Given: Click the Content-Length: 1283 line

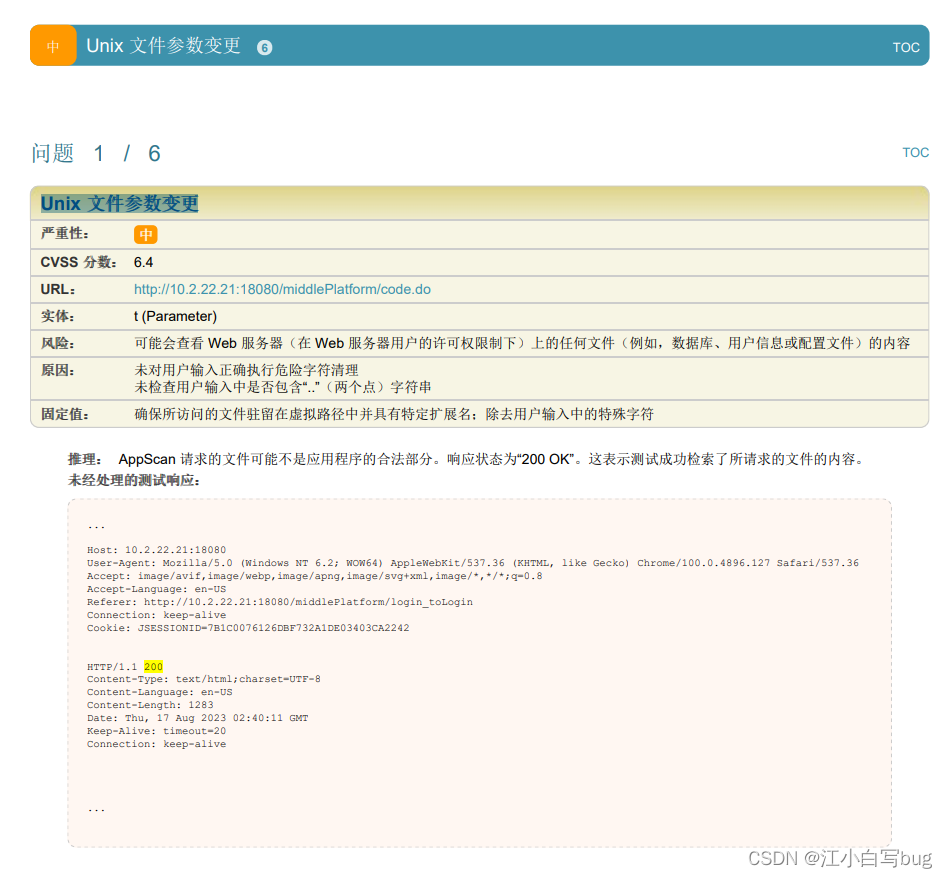Looking at the screenshot, I should 150,705.
